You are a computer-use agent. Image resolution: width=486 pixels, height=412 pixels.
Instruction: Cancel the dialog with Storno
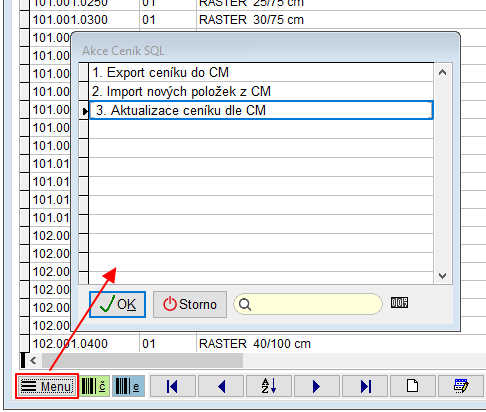point(190,304)
